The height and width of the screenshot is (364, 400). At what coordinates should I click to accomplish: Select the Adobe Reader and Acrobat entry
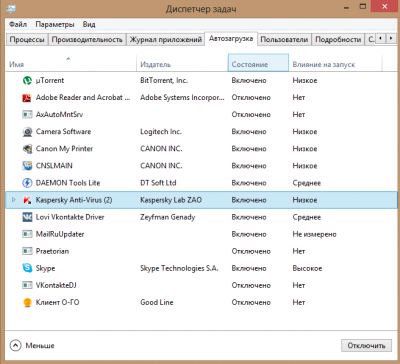click(83, 98)
